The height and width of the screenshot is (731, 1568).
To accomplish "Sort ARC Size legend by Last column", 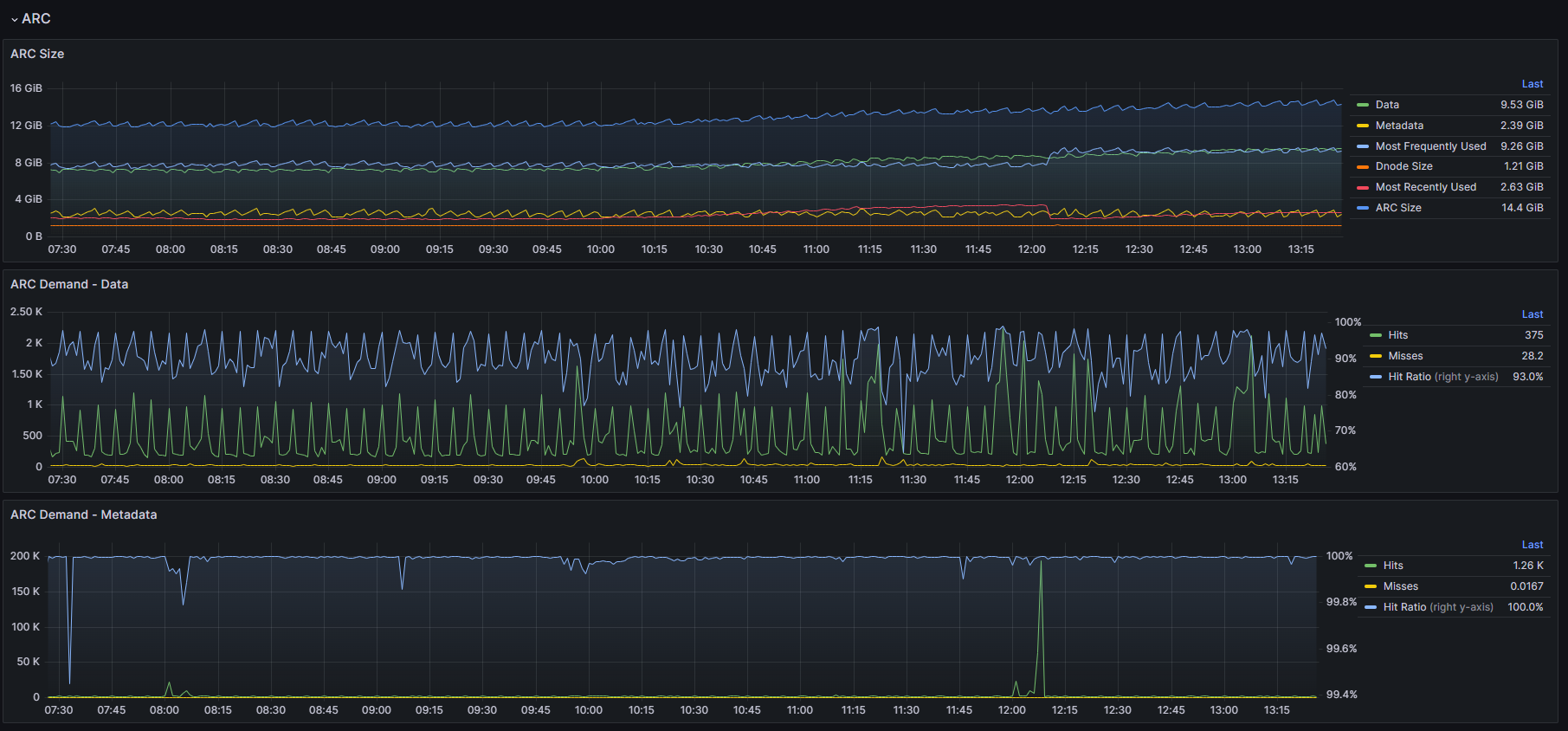I will [x=1533, y=84].
